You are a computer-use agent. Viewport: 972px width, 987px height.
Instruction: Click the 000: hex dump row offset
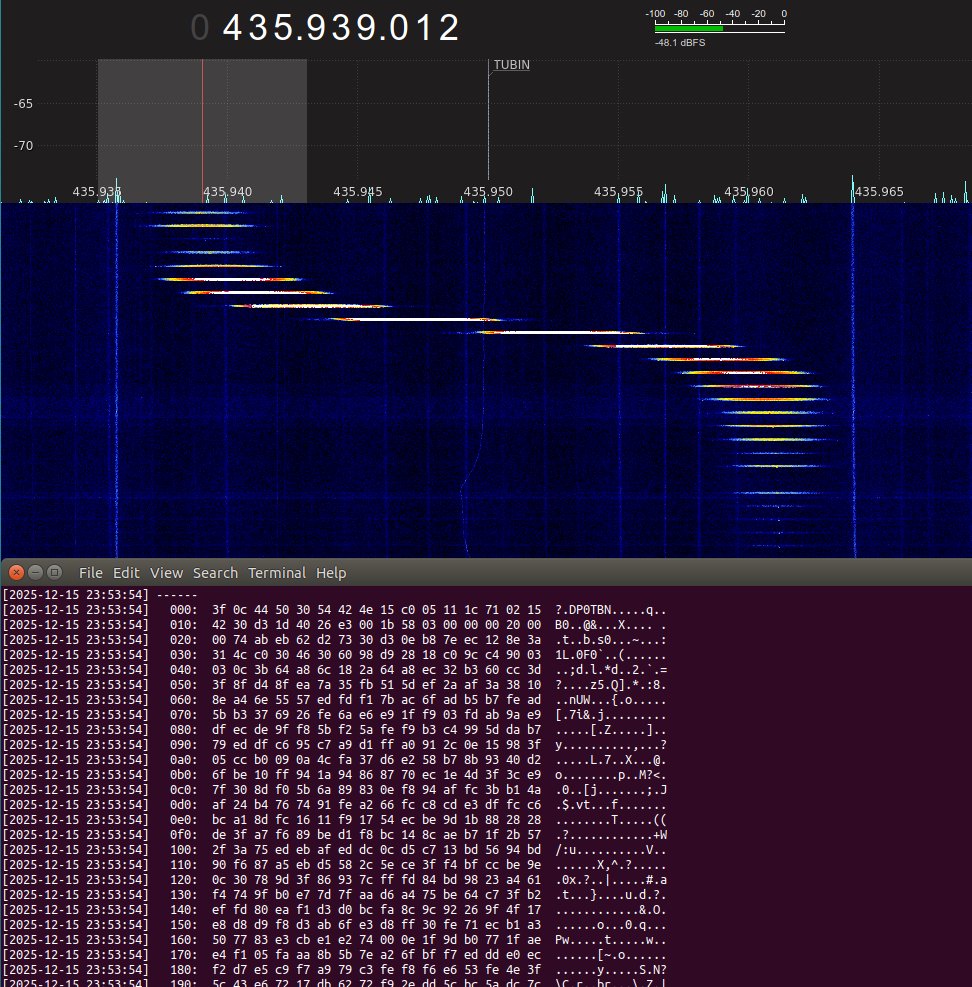[183, 610]
